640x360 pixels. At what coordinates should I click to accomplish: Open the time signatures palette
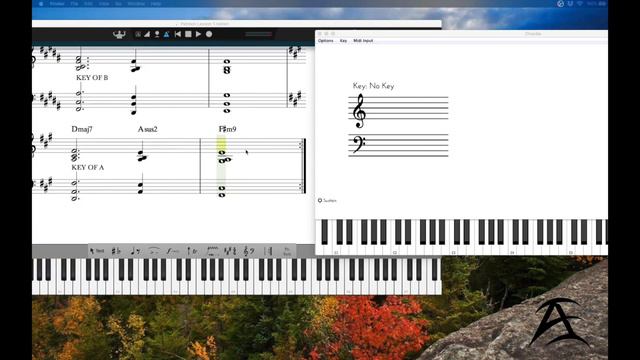click(230, 251)
